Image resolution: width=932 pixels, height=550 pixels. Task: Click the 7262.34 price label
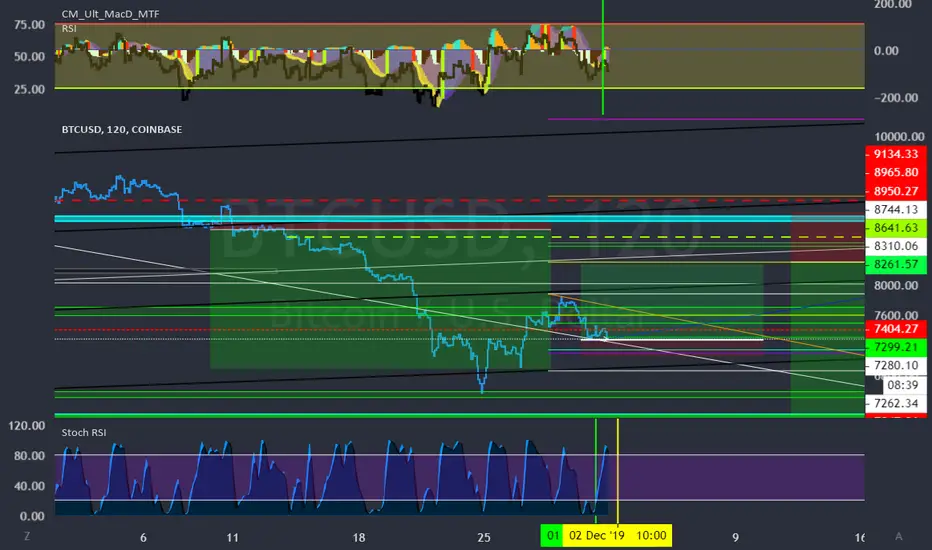896,403
